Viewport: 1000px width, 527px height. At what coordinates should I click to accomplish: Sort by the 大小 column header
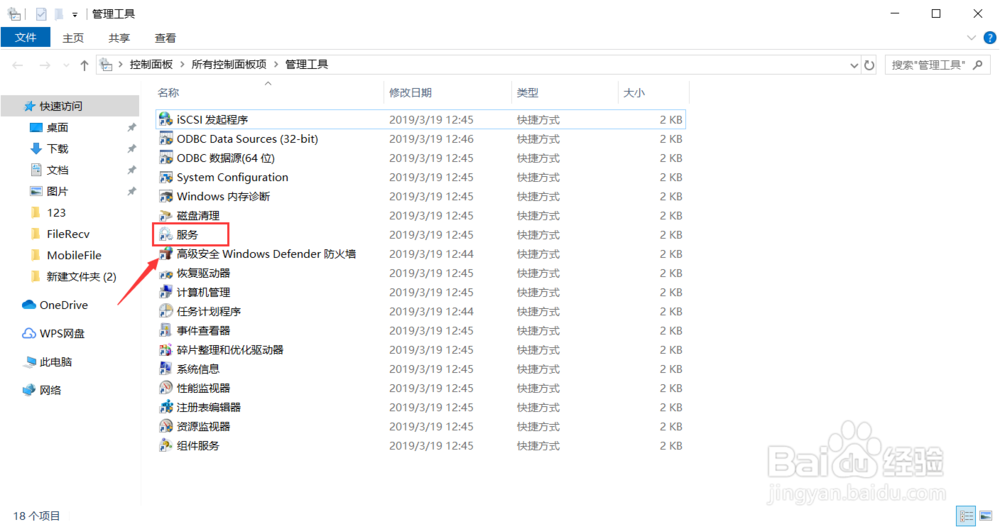coord(634,93)
